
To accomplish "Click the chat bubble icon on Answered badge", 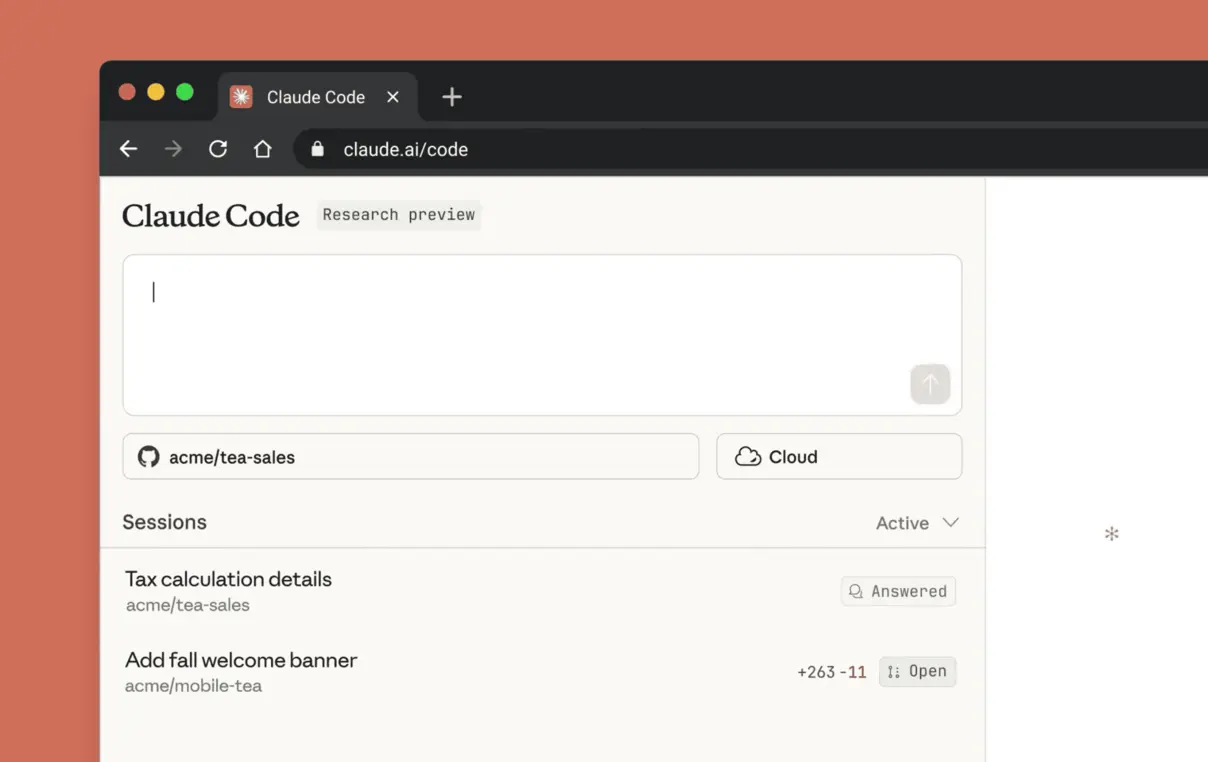I will click(x=856, y=591).
